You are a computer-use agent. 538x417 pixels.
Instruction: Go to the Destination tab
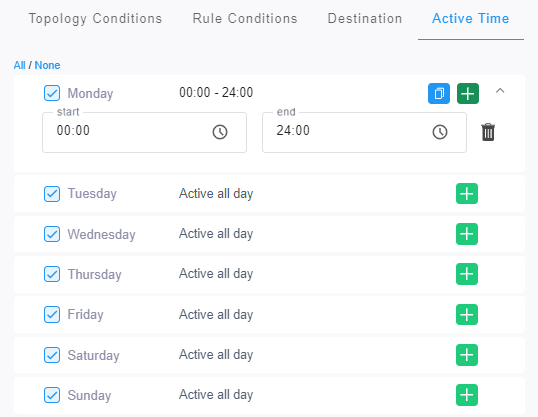click(x=365, y=19)
